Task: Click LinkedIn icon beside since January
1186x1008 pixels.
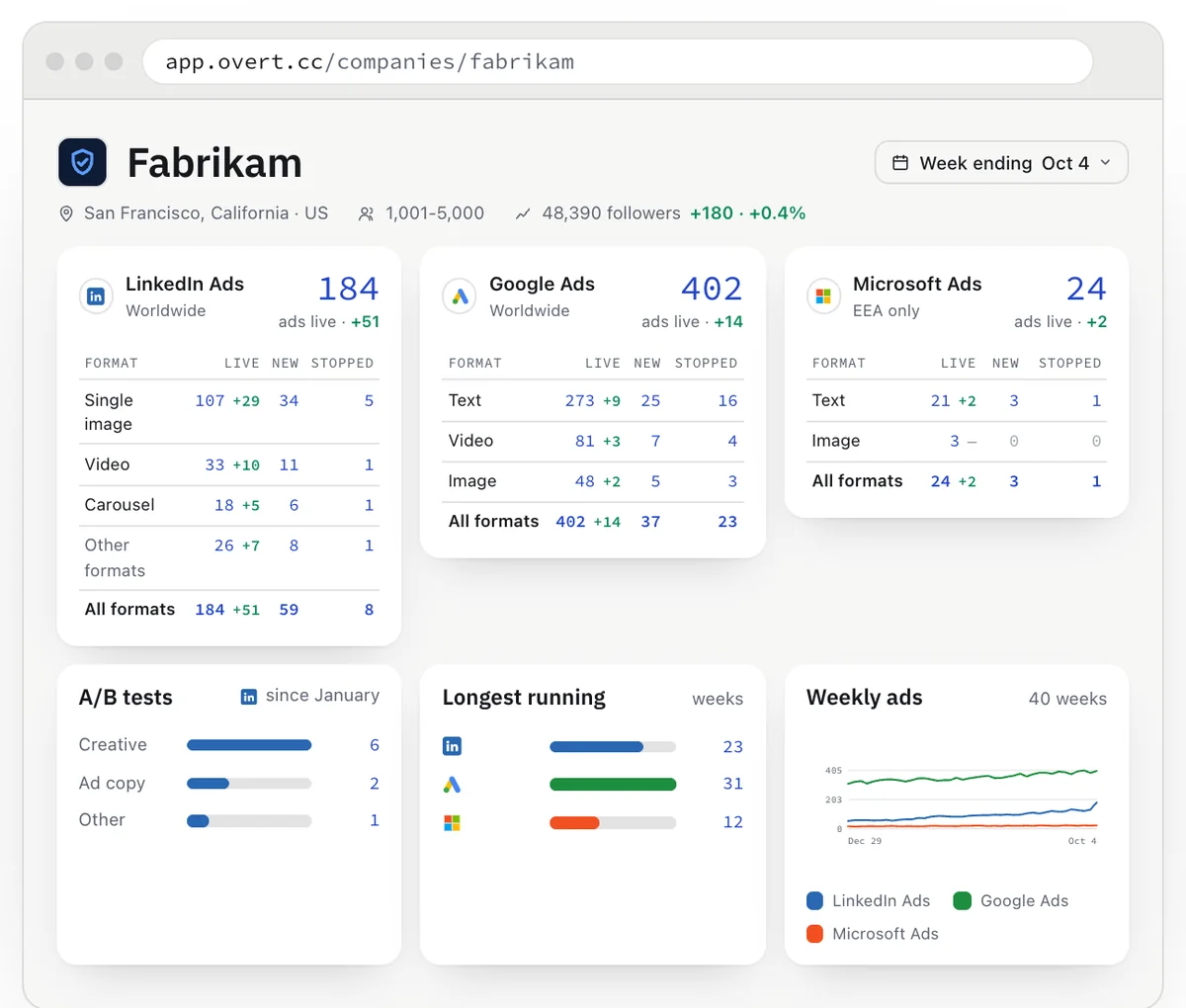Action: click(249, 697)
